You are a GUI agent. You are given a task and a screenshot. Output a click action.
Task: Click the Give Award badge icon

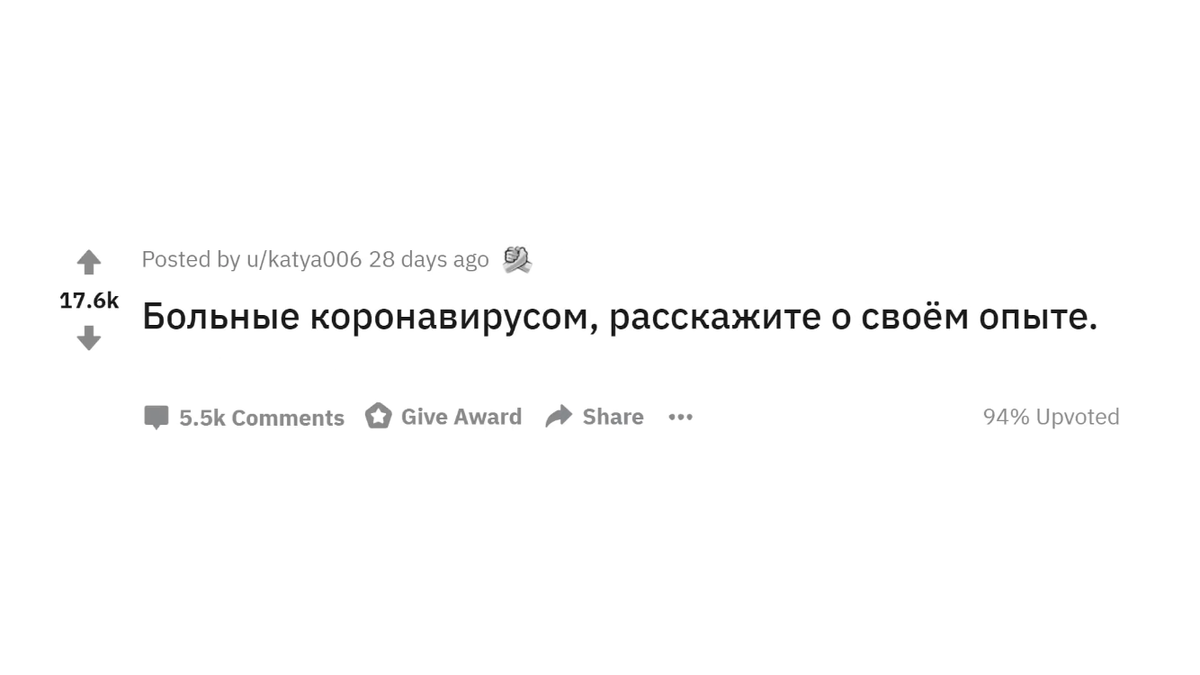tap(378, 416)
